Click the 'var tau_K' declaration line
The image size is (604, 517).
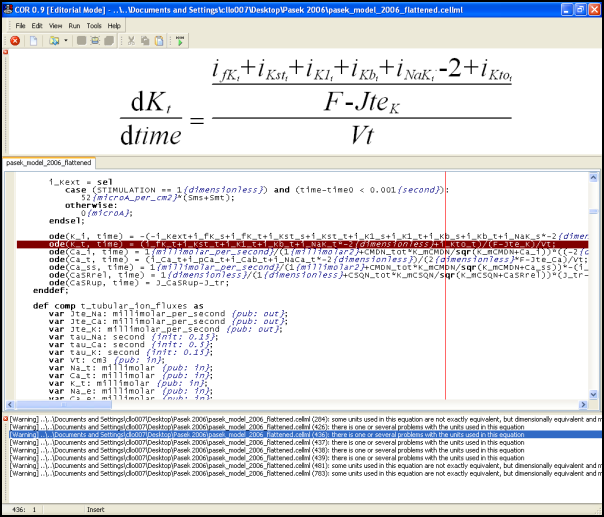tap(131, 352)
